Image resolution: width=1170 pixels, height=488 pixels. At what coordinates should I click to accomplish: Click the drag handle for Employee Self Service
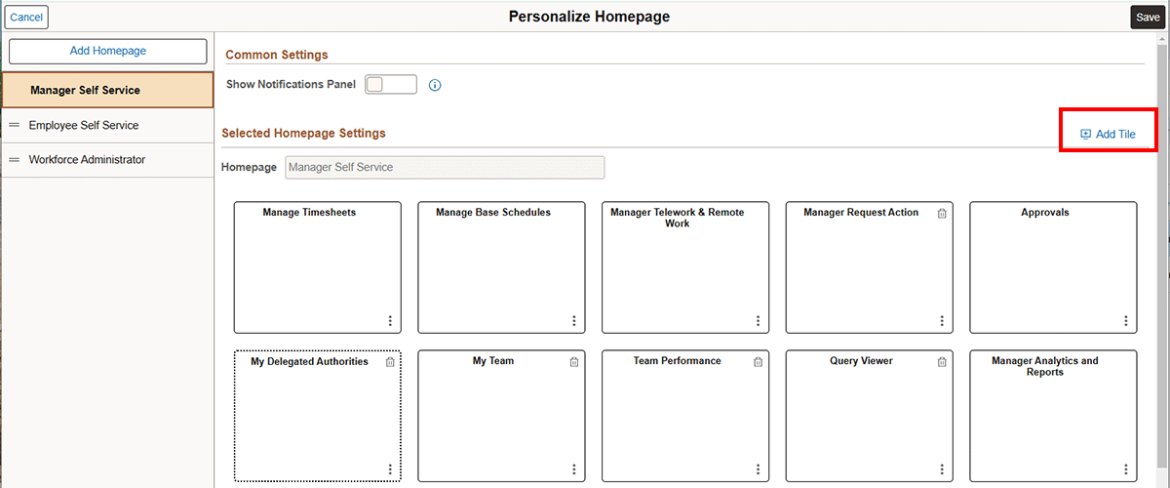[x=15, y=126]
